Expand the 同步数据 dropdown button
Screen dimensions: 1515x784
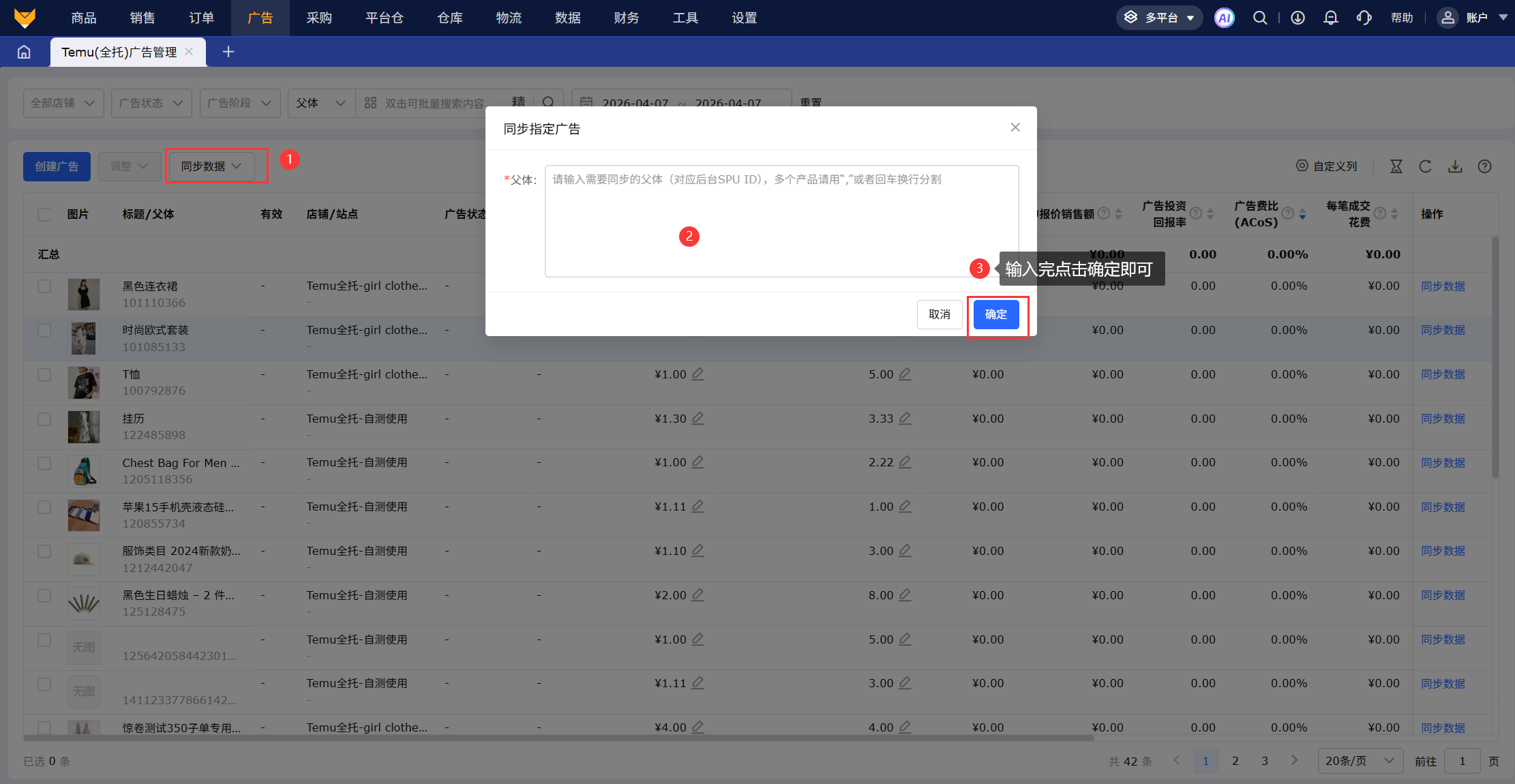[x=211, y=166]
